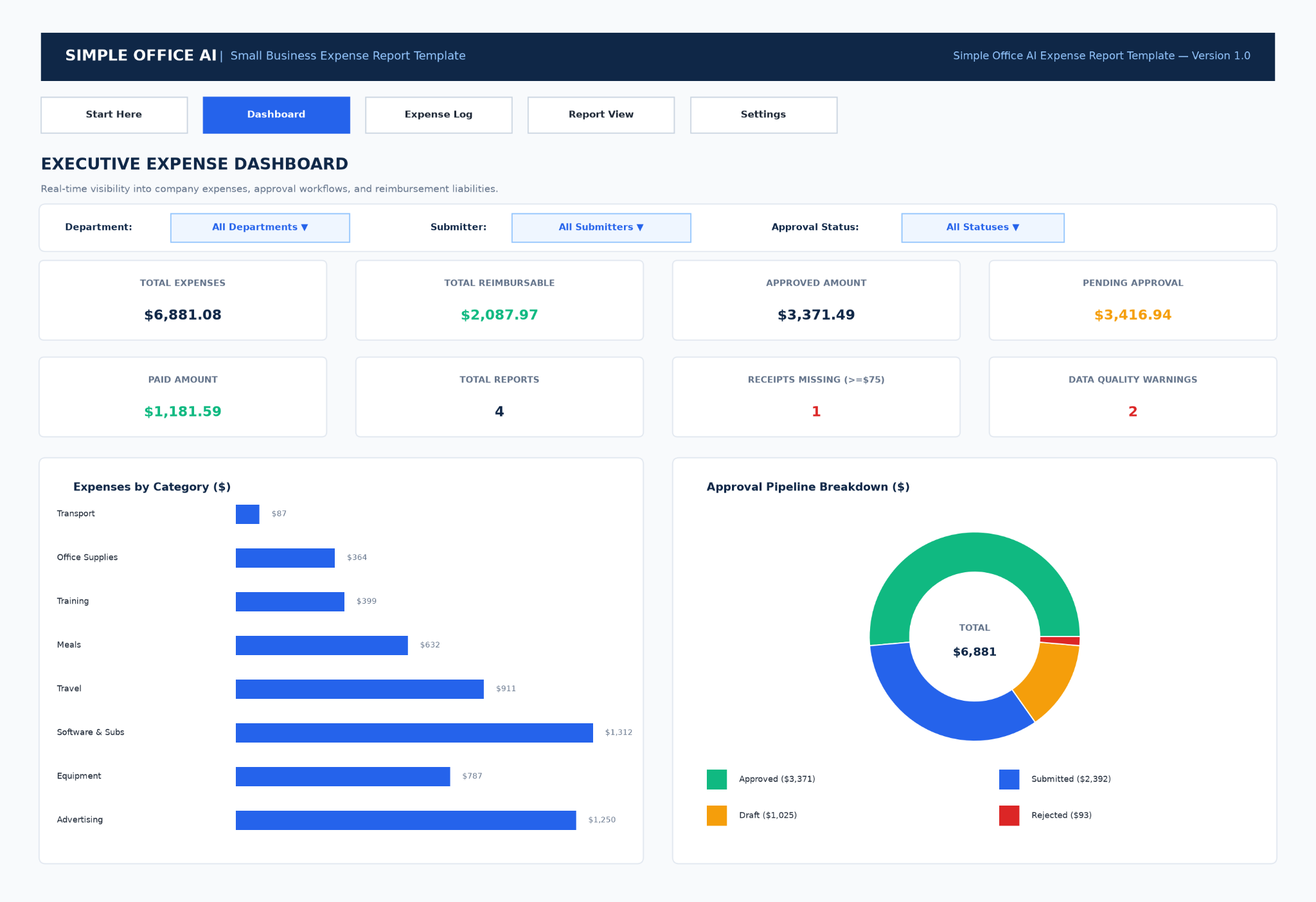Click the red Rejected legend swatch
The height and width of the screenshot is (902, 1316).
[x=1009, y=815]
